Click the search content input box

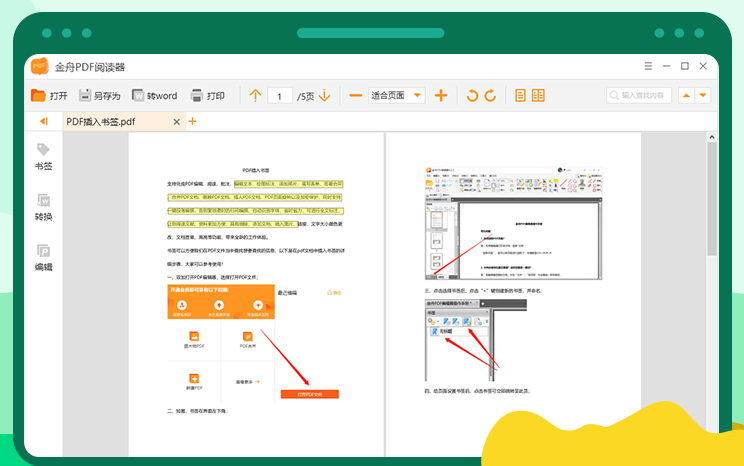click(639, 95)
